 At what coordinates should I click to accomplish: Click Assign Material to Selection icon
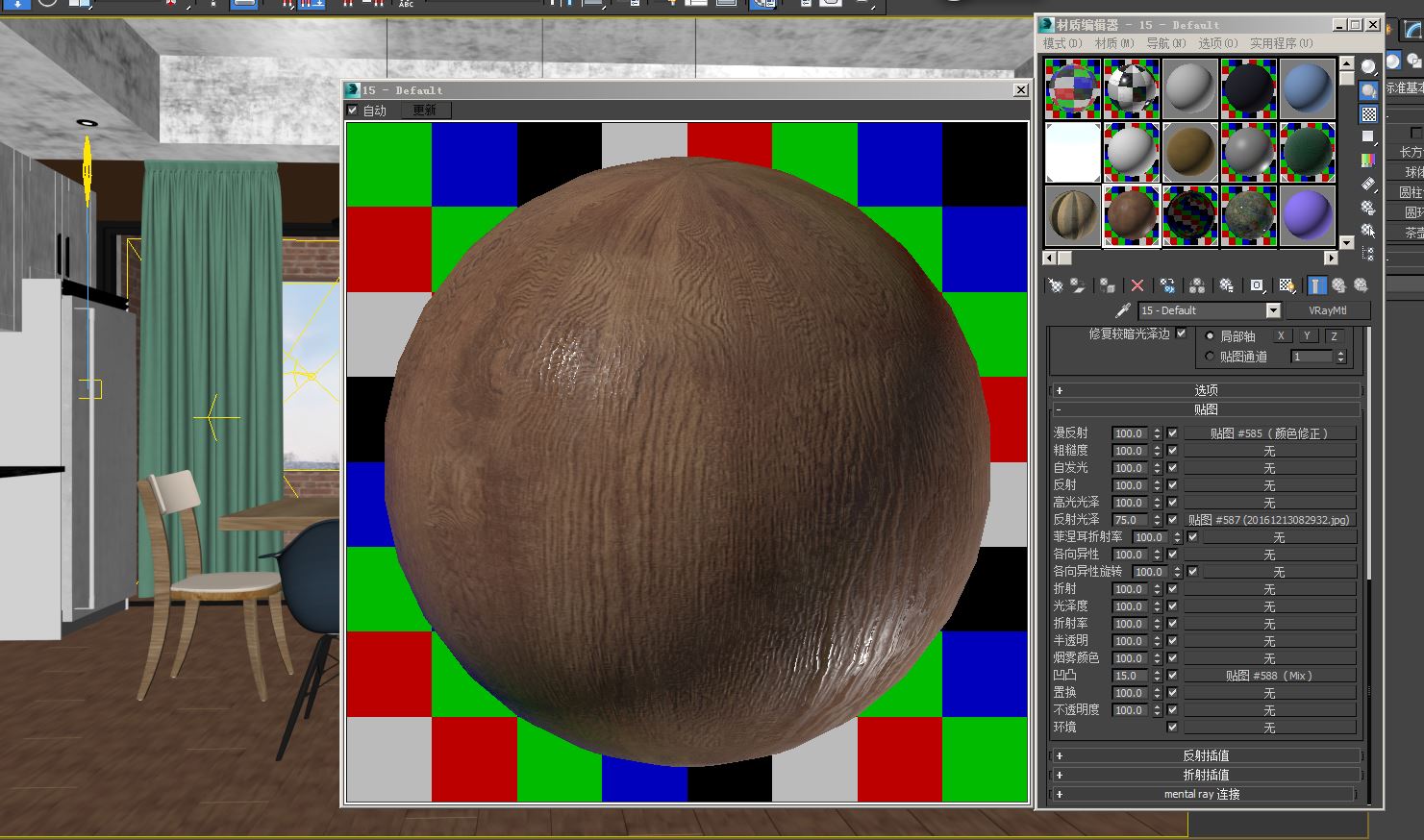click(x=1108, y=285)
